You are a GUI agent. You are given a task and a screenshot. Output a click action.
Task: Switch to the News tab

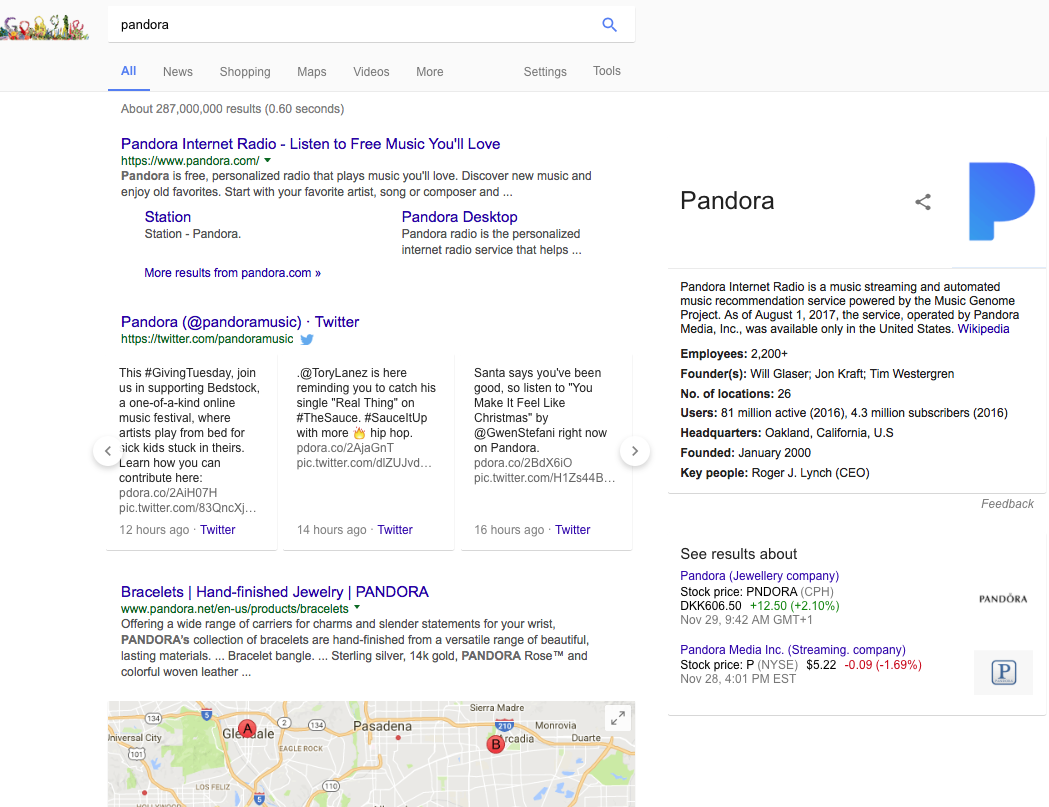[x=177, y=71]
